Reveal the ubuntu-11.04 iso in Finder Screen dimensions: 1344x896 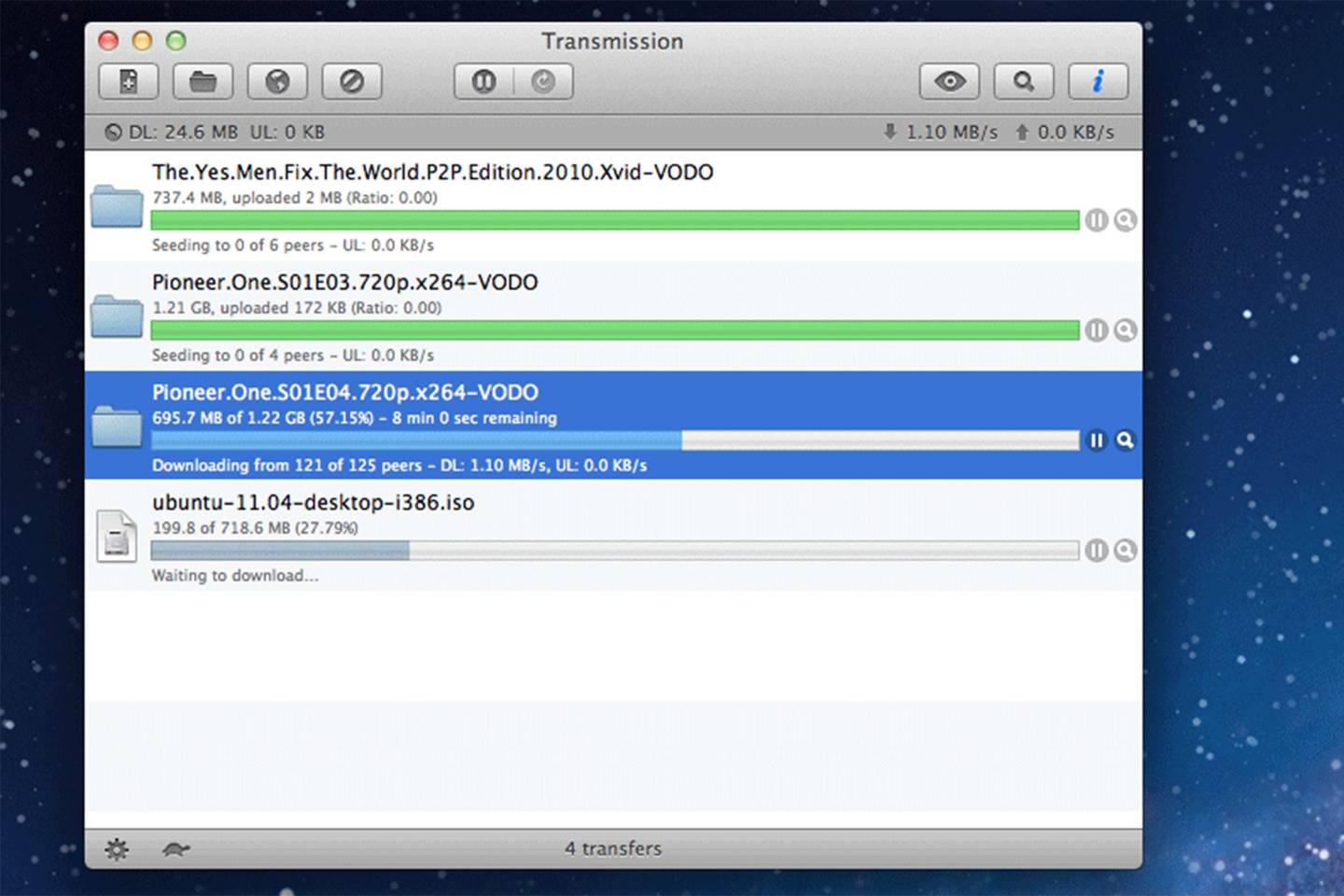click(x=1126, y=551)
